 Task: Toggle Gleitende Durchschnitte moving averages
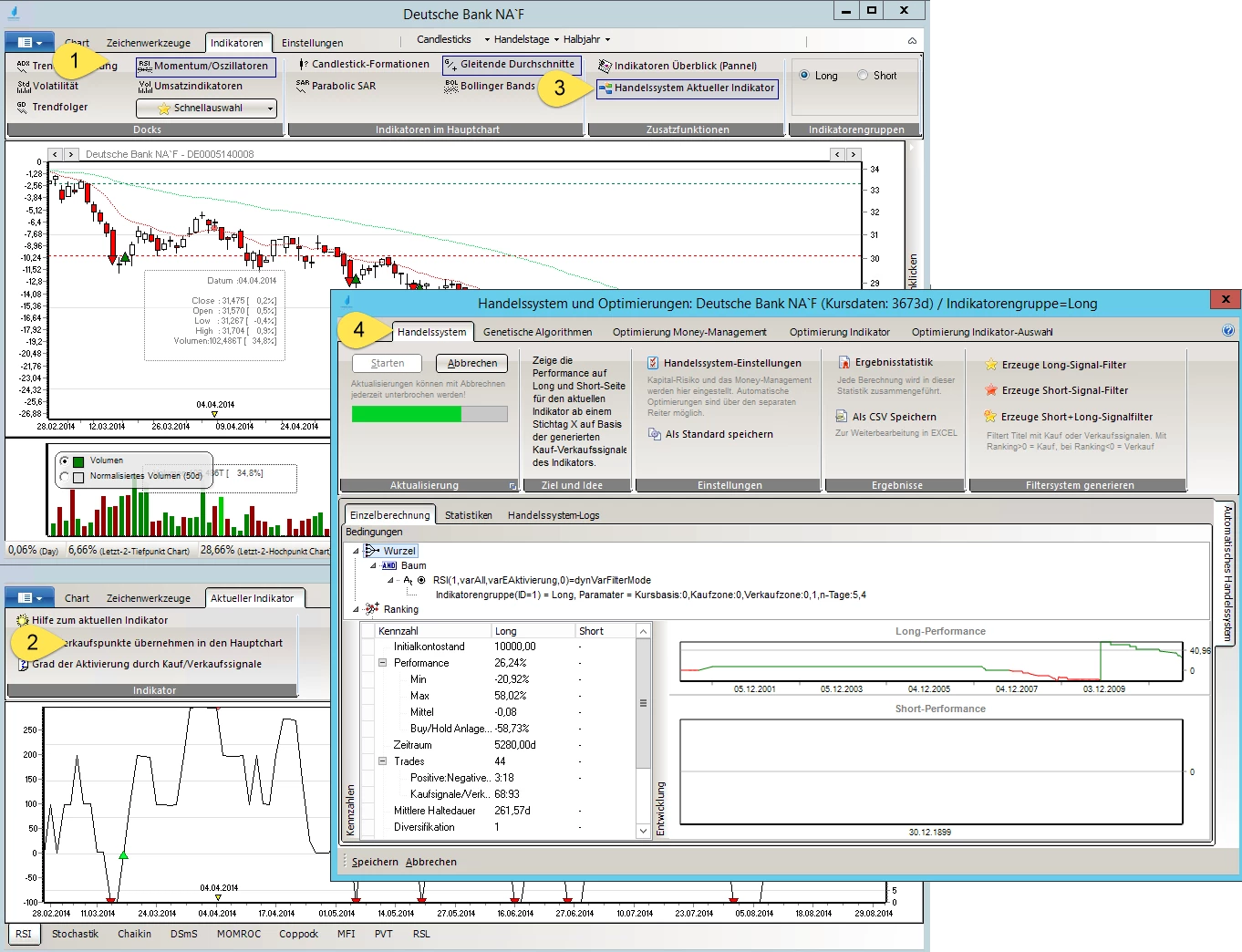(x=511, y=64)
